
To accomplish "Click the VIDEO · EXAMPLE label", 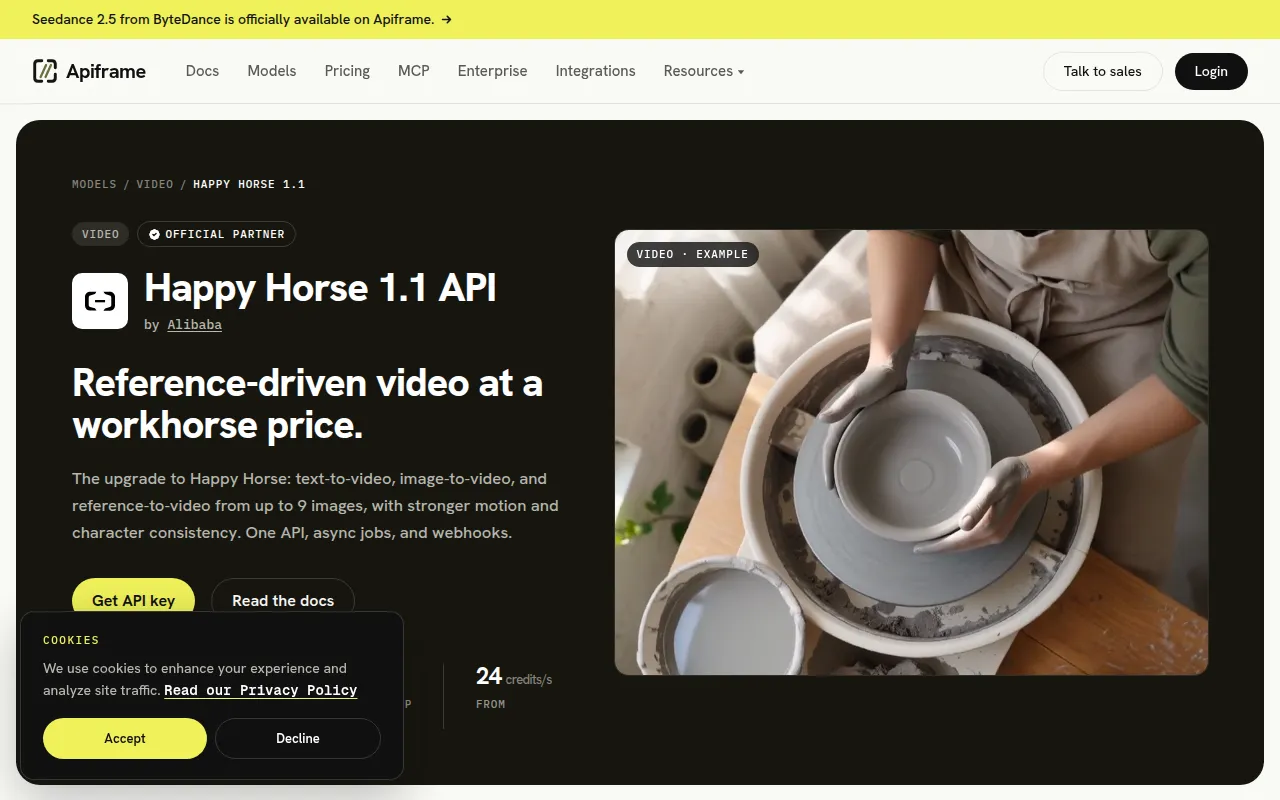I will [x=692, y=254].
